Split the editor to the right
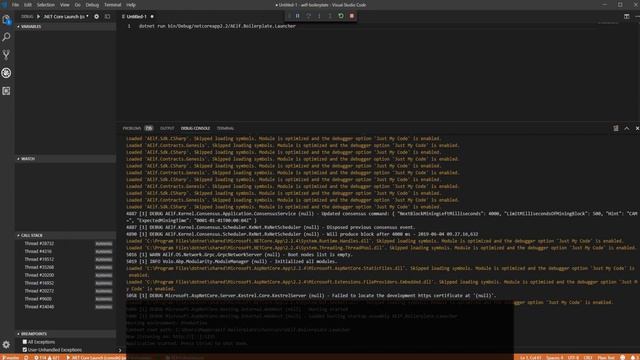Viewport: 640px width, 360px height. pyautogui.click(x=627, y=16)
